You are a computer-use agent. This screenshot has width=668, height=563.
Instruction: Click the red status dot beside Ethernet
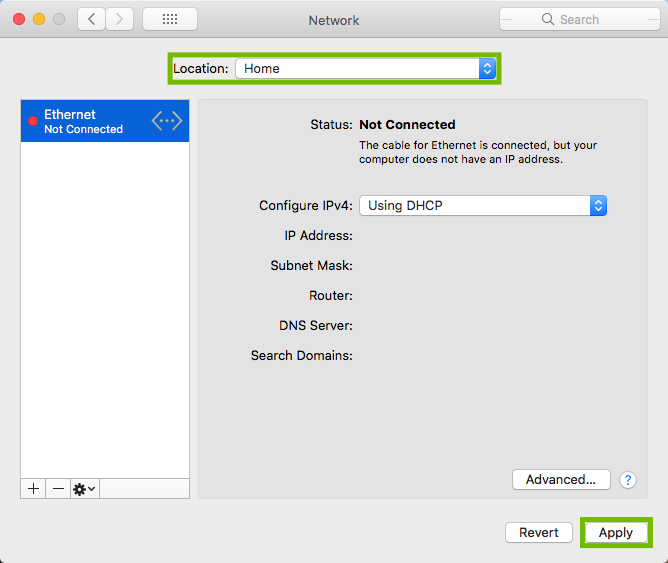point(33,121)
